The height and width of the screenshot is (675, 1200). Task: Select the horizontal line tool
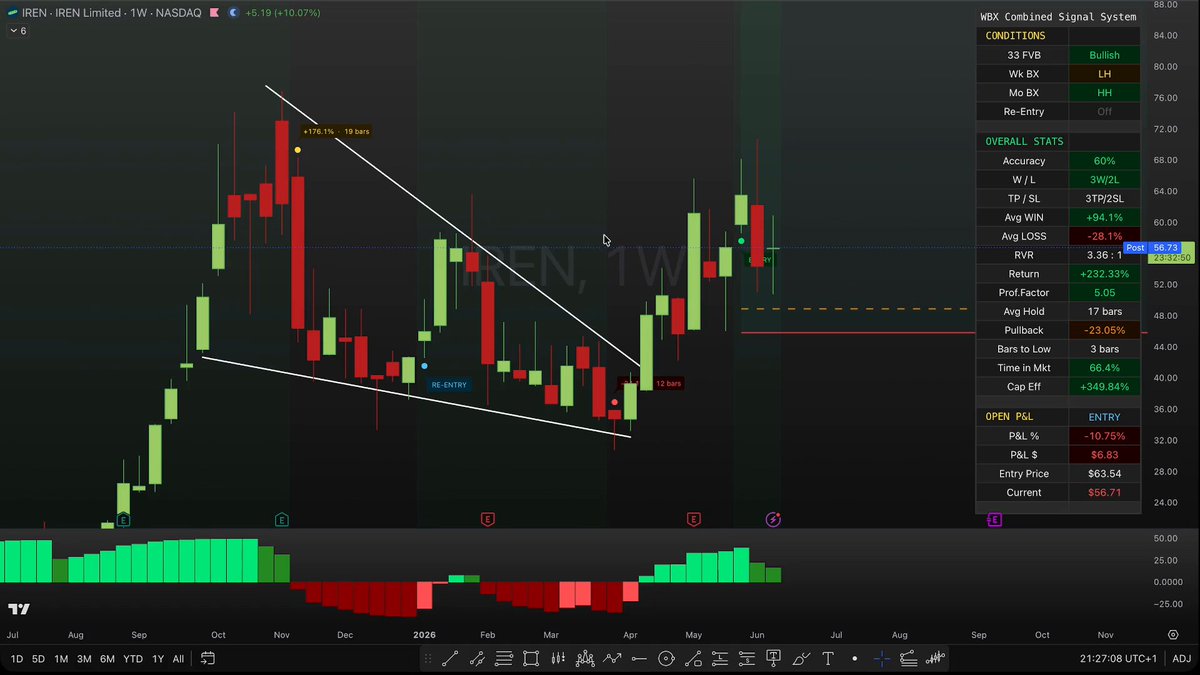tap(639, 658)
